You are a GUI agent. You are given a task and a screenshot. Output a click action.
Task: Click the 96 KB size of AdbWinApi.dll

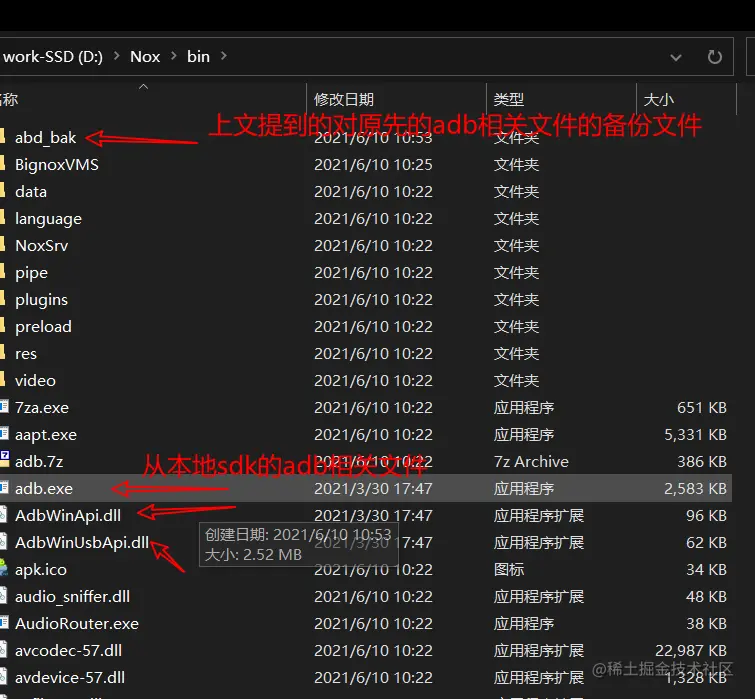click(706, 516)
